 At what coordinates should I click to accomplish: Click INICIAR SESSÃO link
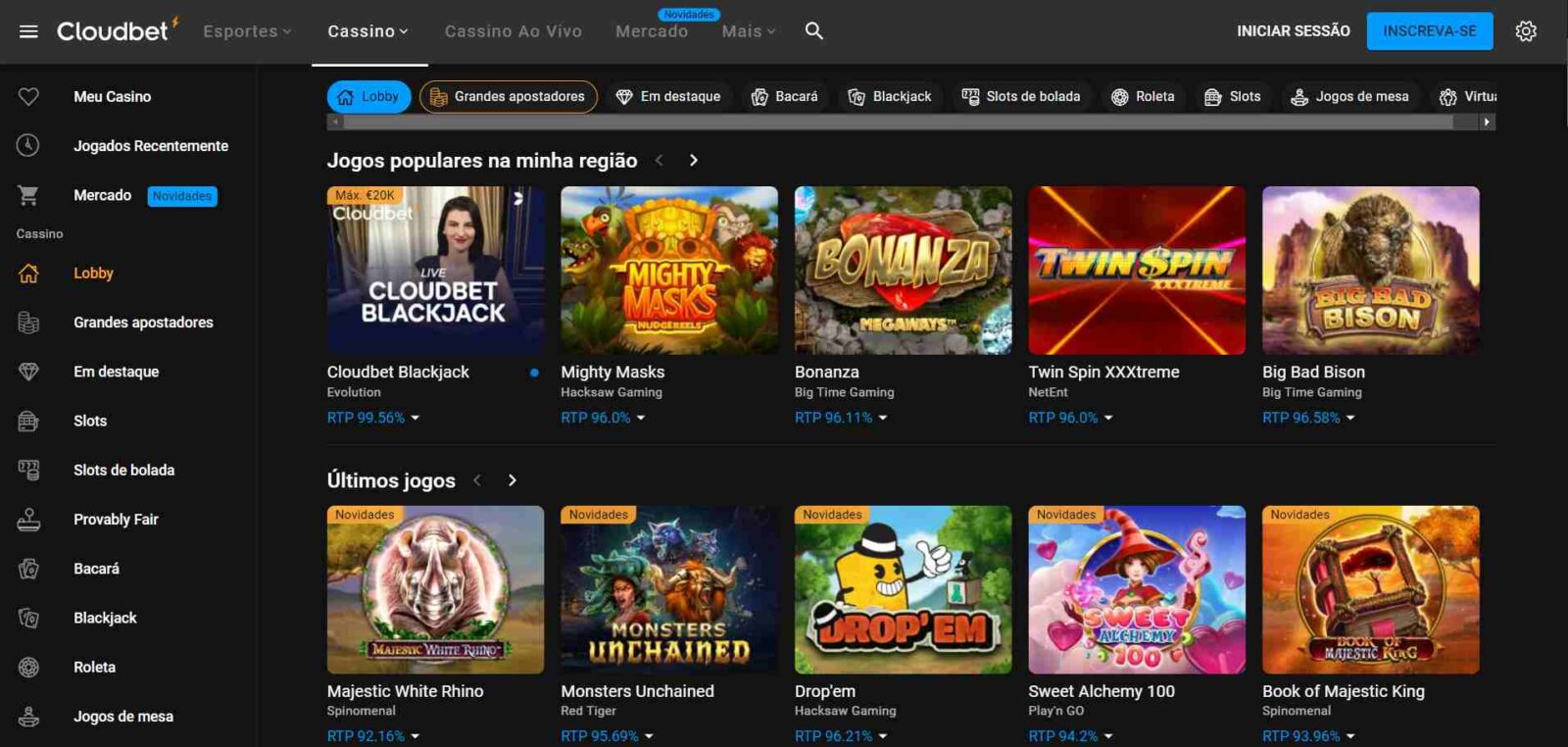pyautogui.click(x=1293, y=31)
